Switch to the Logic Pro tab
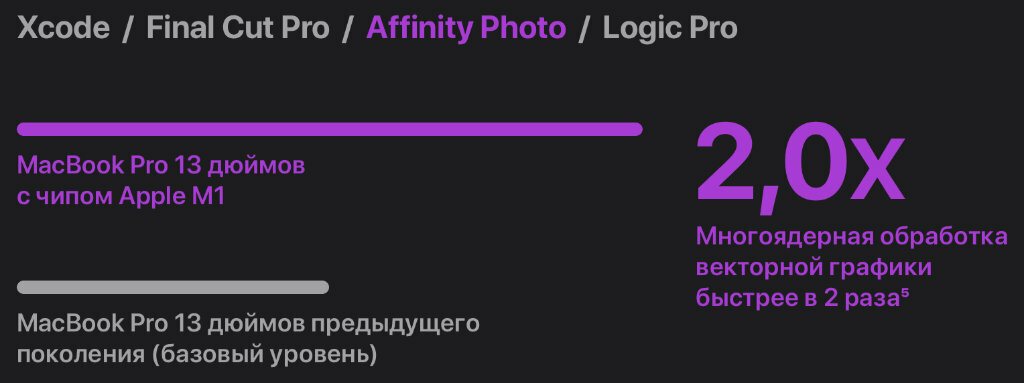This screenshot has height=383, width=1024. 669,29
